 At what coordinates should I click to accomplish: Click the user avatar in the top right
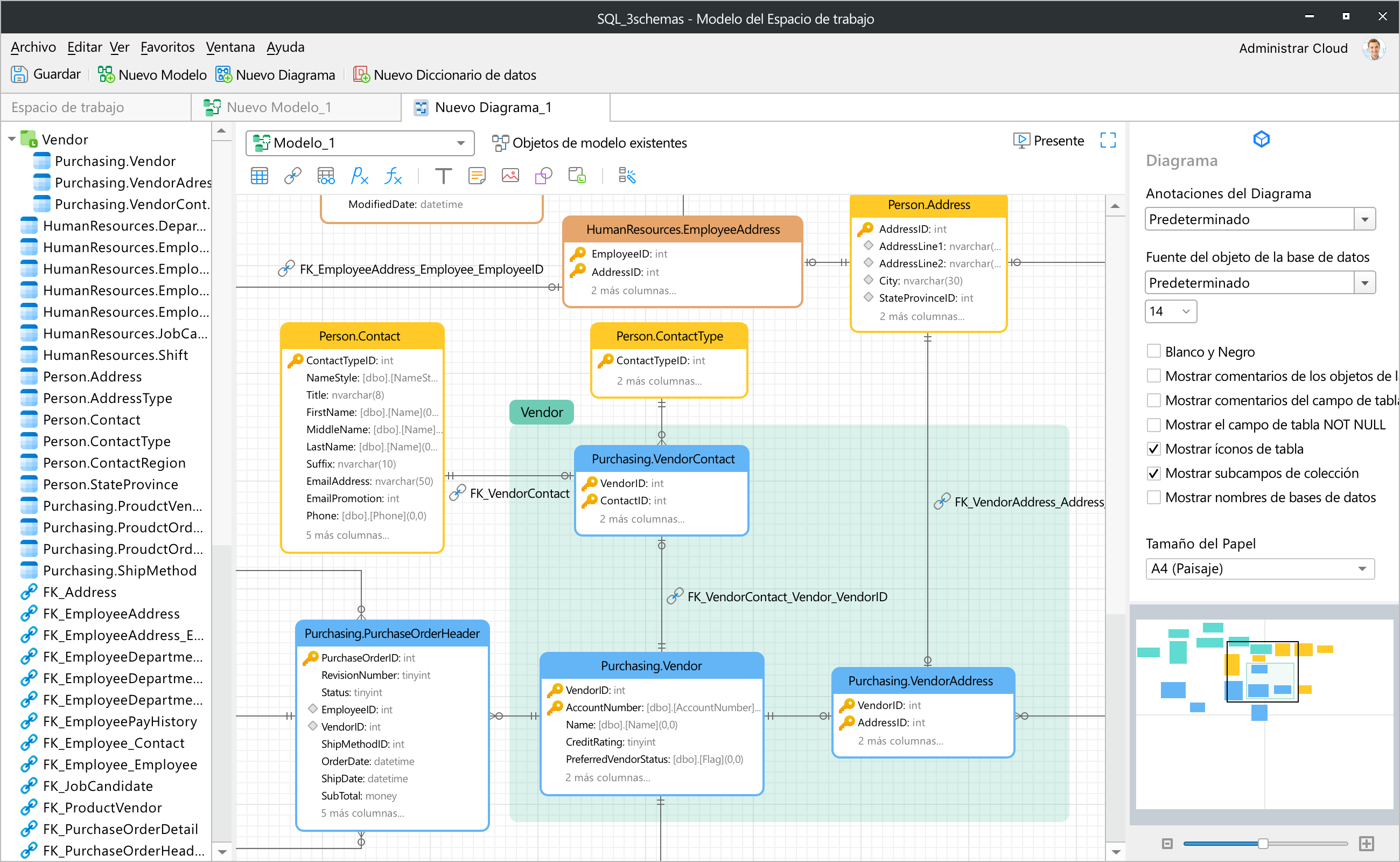coord(1374,48)
